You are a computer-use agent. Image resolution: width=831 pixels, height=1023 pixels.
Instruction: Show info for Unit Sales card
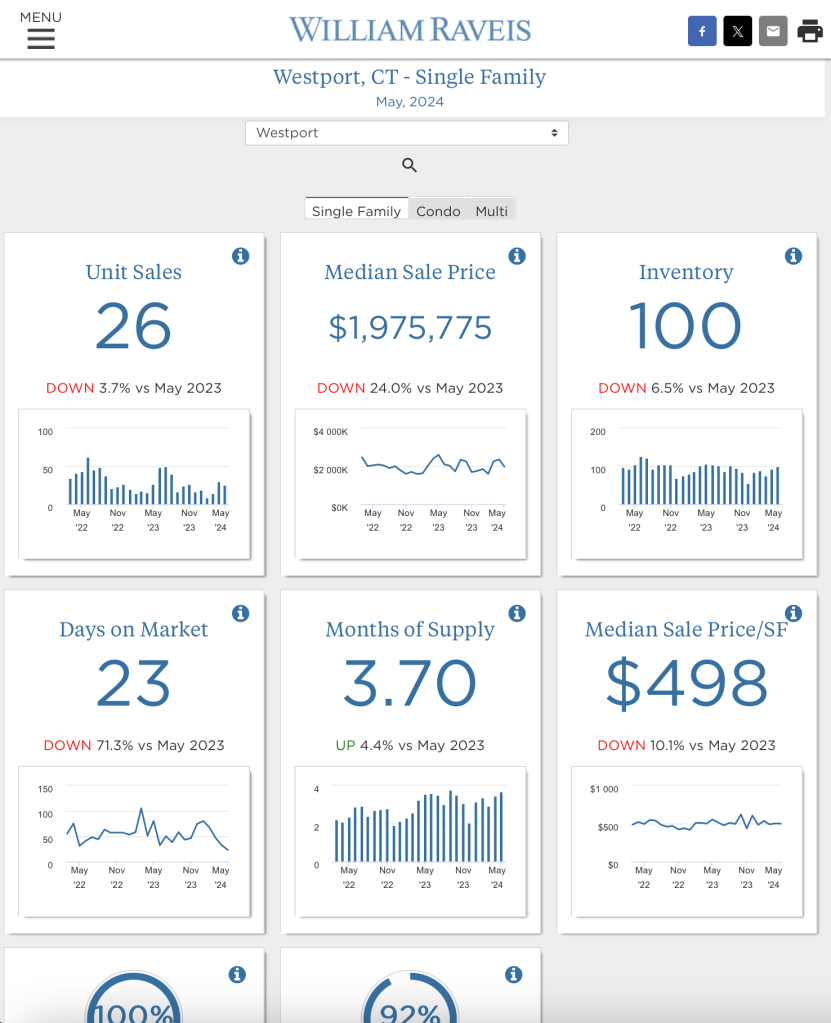(x=240, y=257)
